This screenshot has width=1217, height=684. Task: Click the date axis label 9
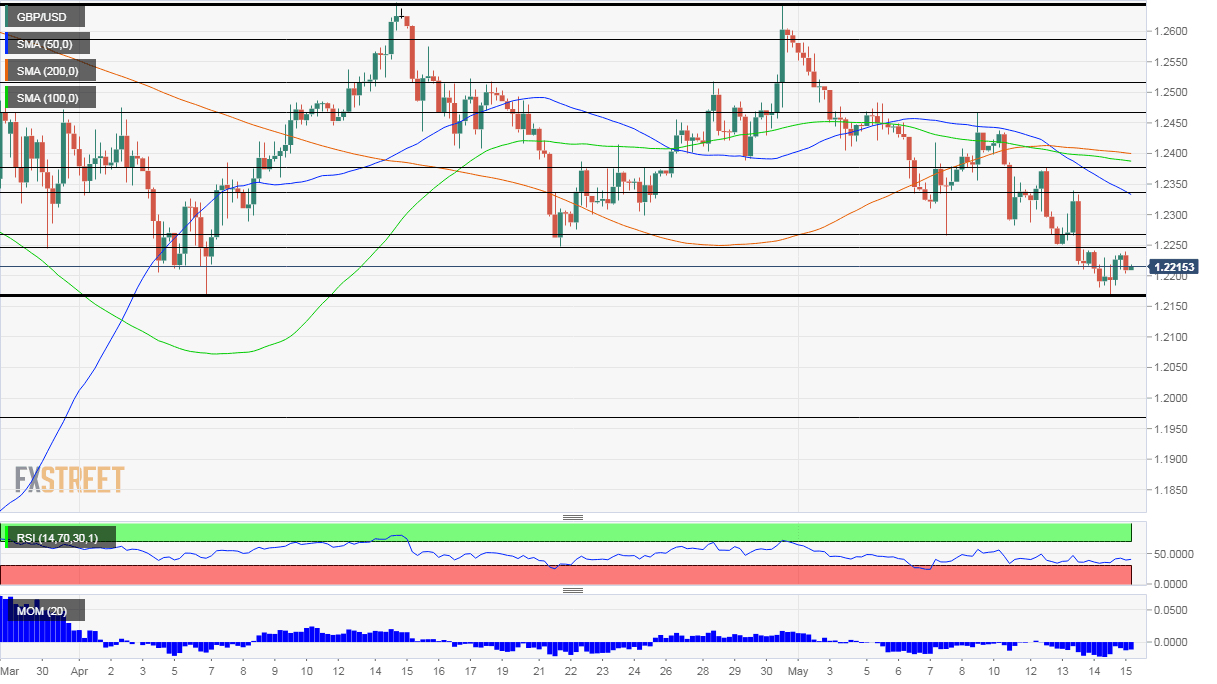[275, 670]
